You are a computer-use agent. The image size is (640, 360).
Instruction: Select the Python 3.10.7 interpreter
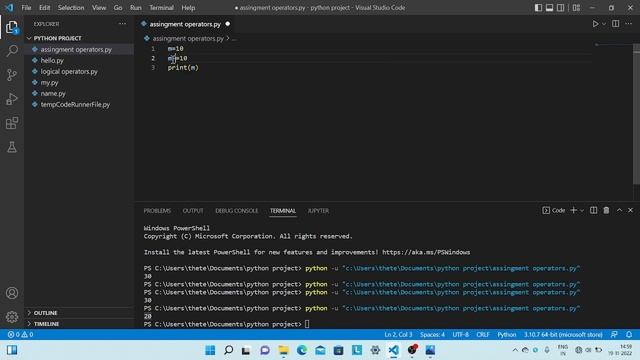tap(563, 334)
